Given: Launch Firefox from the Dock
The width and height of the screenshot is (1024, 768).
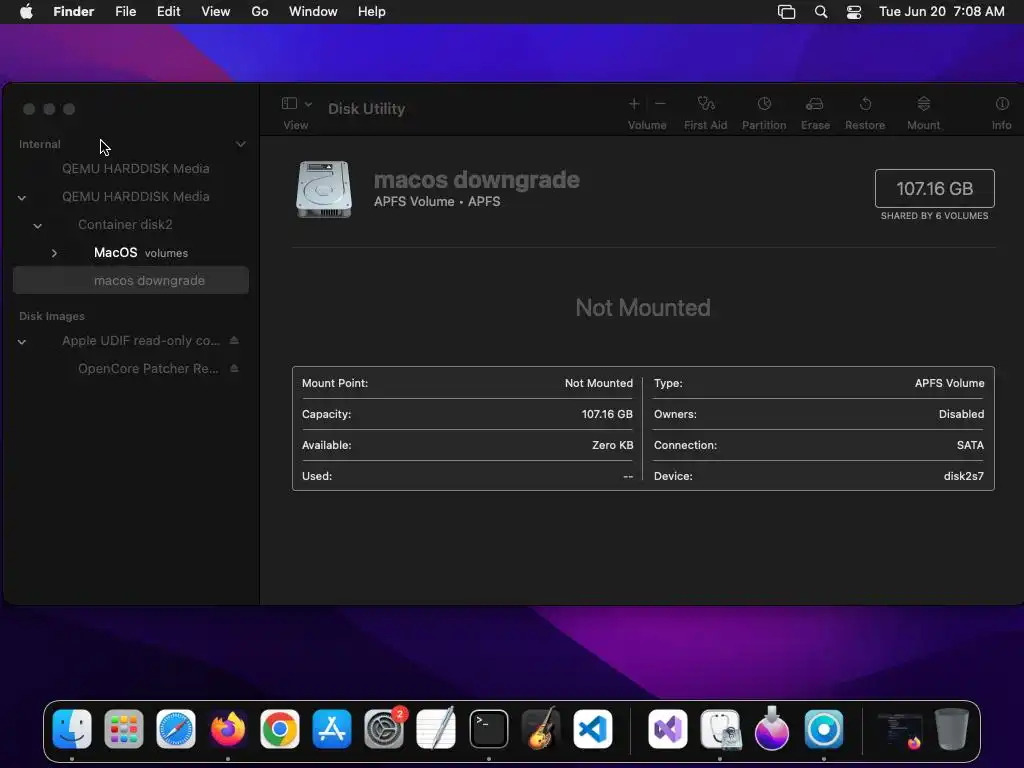Looking at the screenshot, I should pyautogui.click(x=228, y=729).
